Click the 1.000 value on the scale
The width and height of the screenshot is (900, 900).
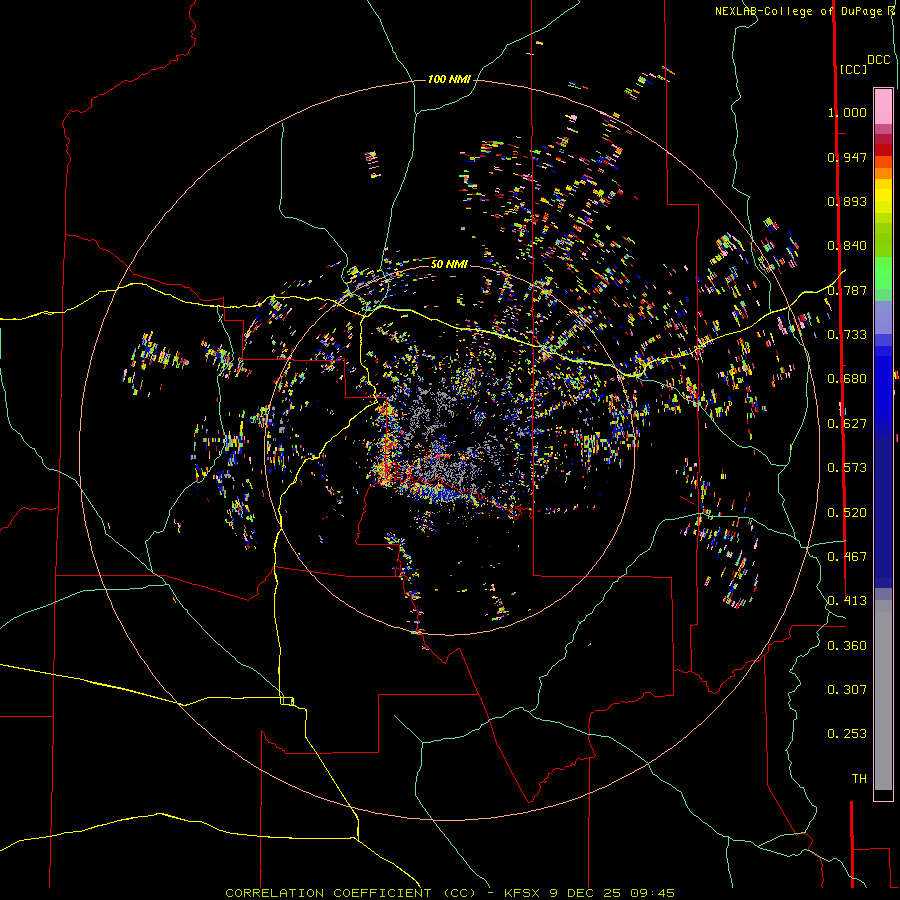click(x=847, y=112)
